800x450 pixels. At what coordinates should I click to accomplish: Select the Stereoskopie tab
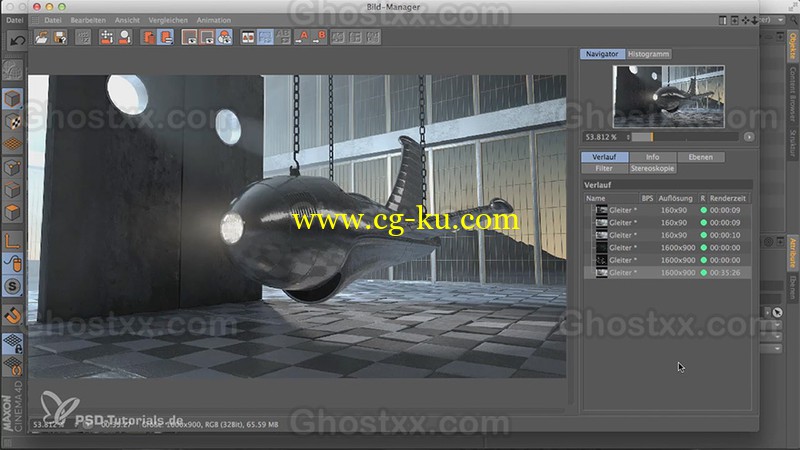[653, 168]
